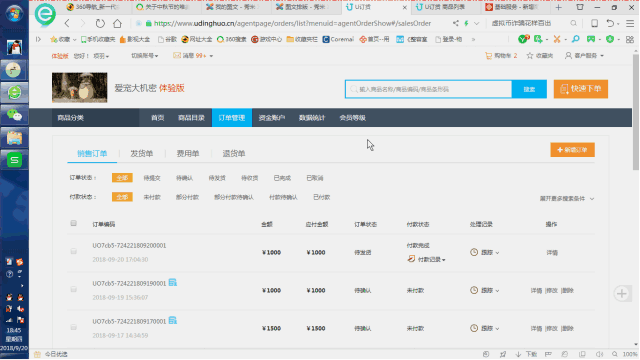Click the browser forward arrow
Screen dimensions: 640x360
[83, 23]
